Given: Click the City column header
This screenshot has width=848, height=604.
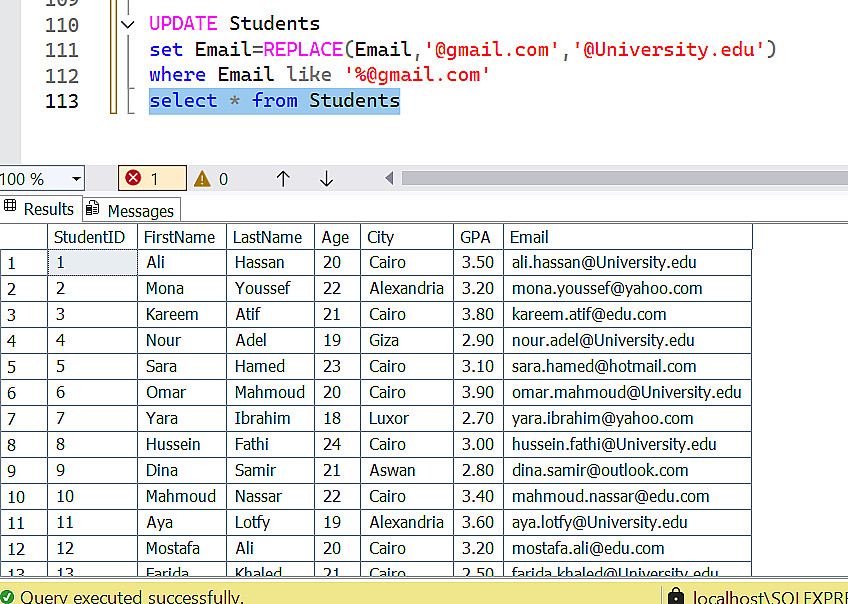Looking at the screenshot, I should click(x=407, y=237).
